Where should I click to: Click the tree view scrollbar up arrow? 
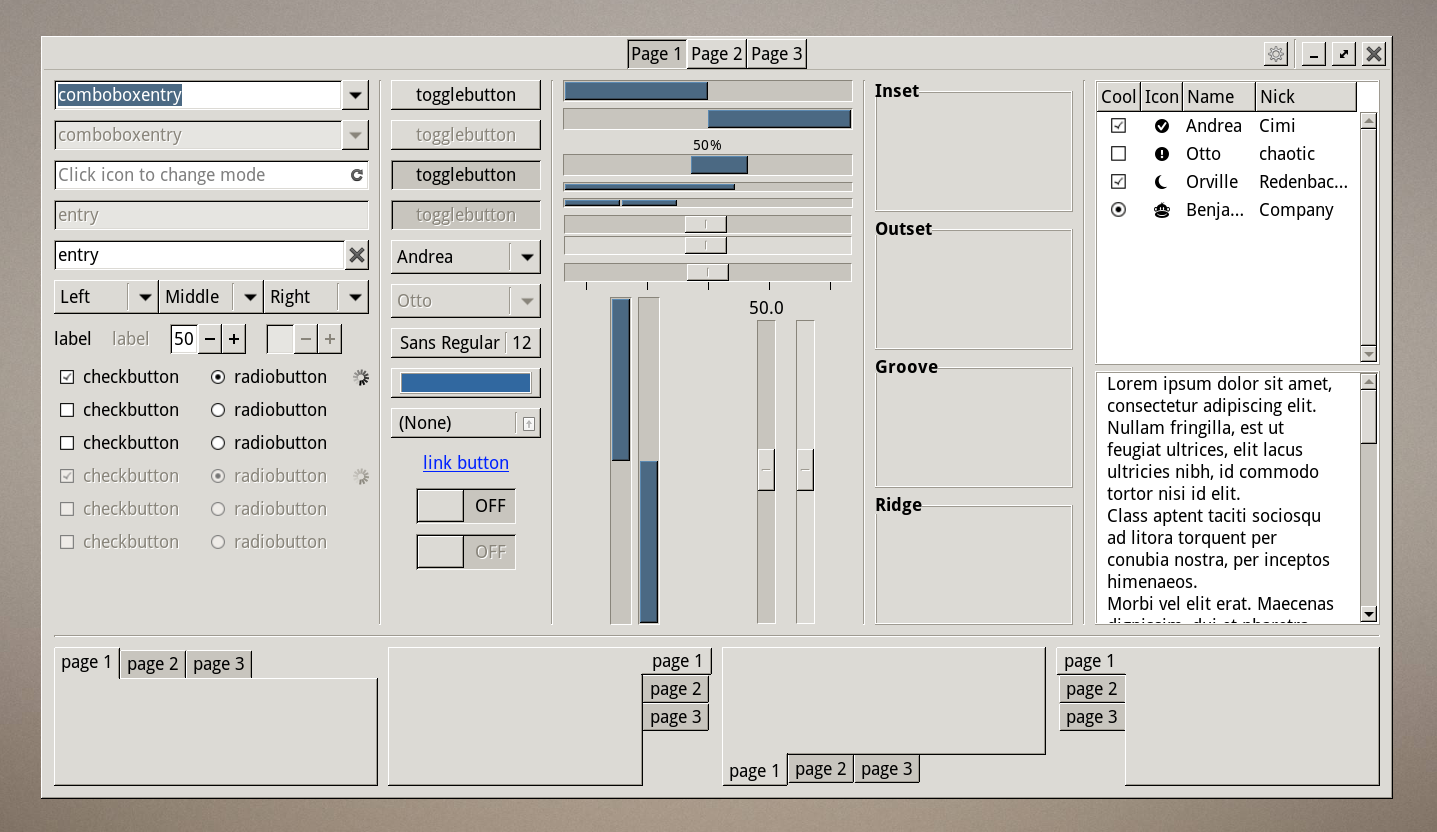point(1369,120)
